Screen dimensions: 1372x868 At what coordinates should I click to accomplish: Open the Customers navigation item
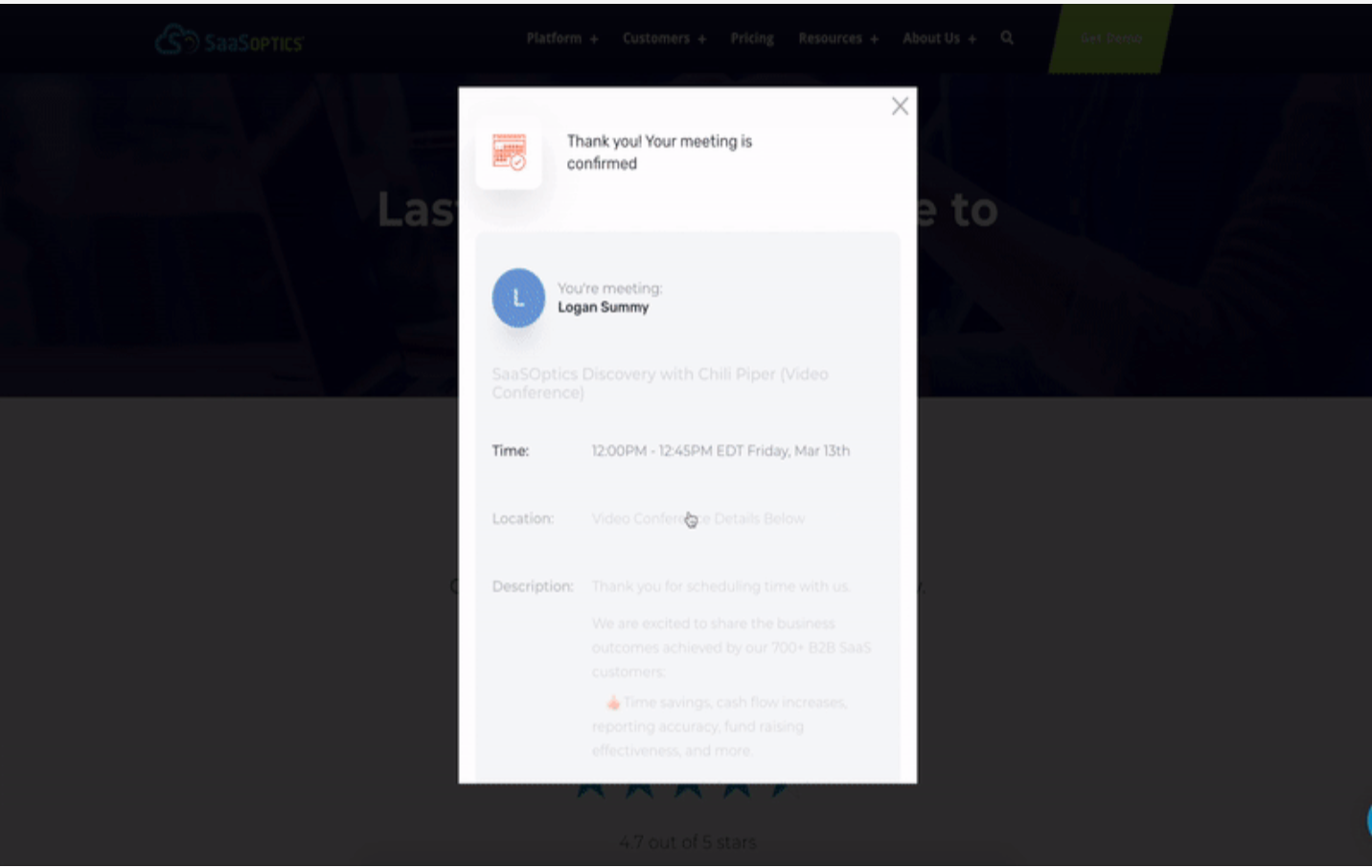coord(656,38)
